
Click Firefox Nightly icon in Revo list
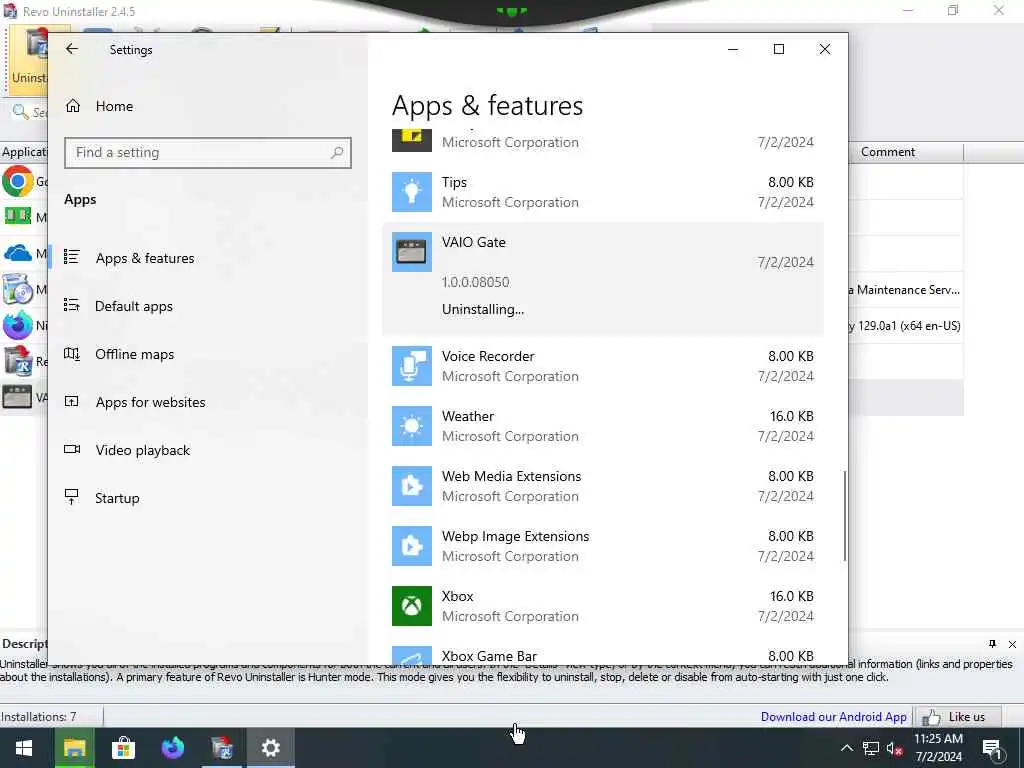[18, 325]
